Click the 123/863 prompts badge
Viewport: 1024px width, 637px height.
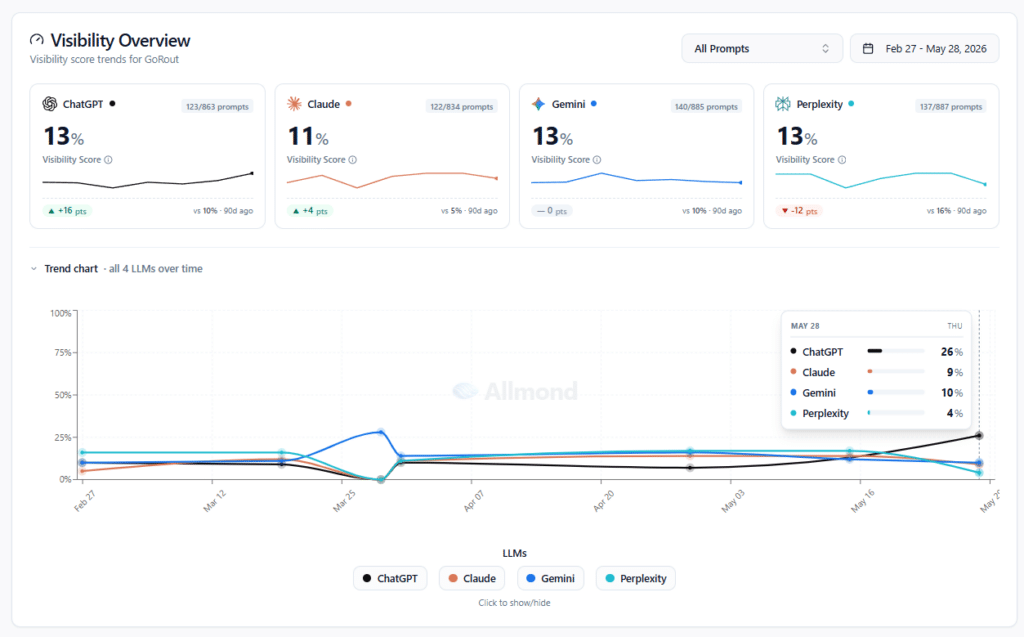217,106
